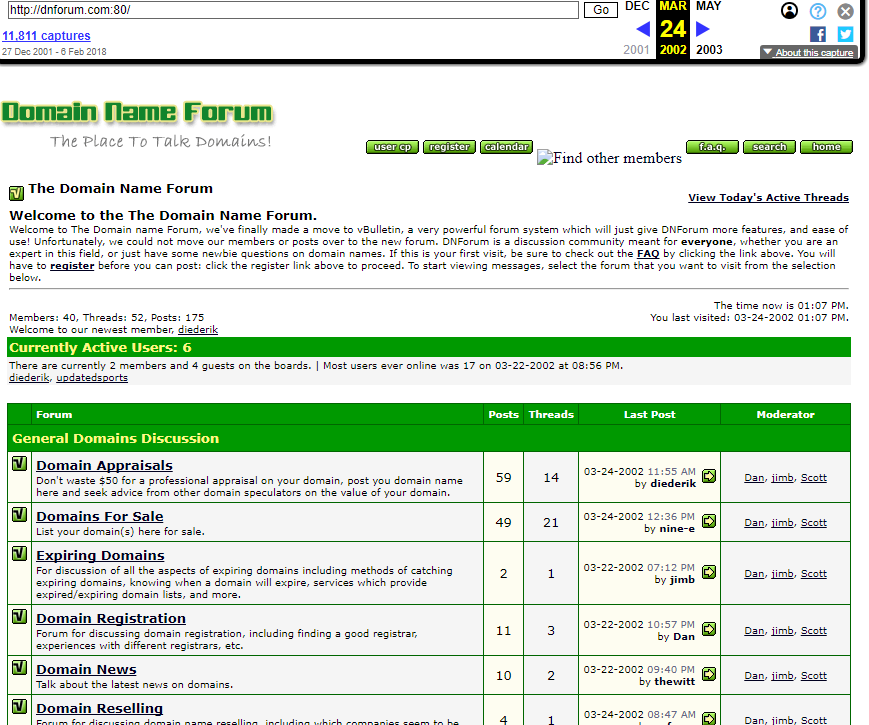
Task: Open the user cp navigation button
Action: click(x=393, y=147)
